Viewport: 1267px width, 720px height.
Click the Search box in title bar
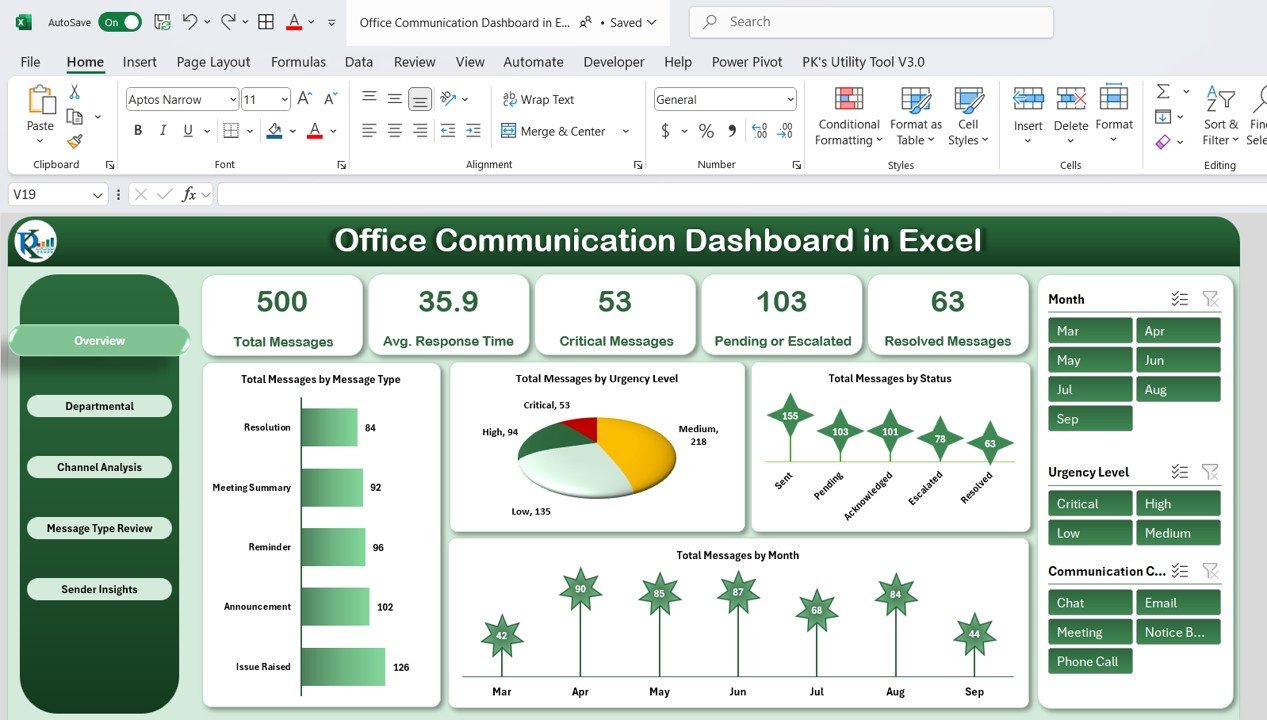[870, 22]
